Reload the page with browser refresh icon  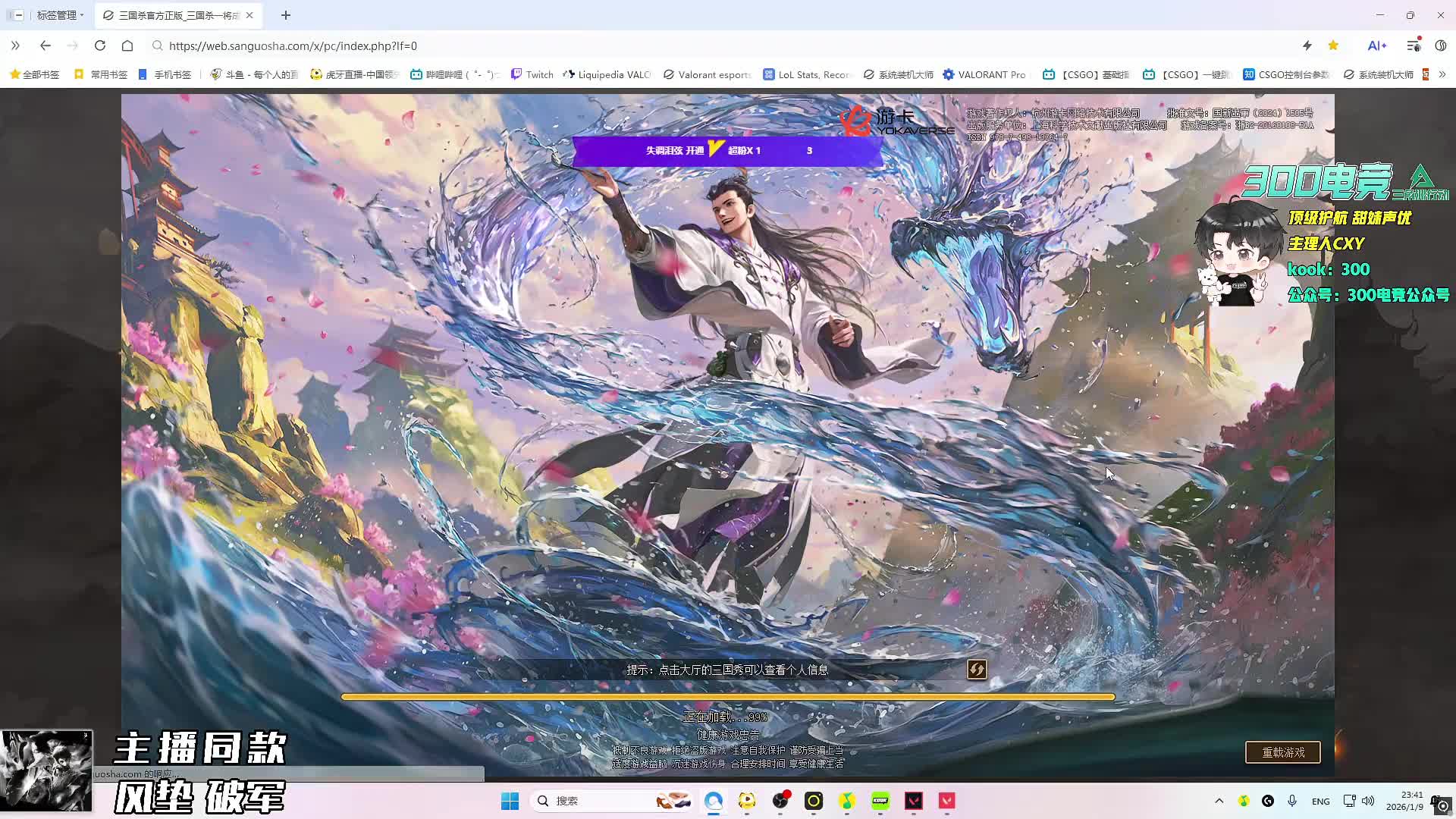coord(100,45)
